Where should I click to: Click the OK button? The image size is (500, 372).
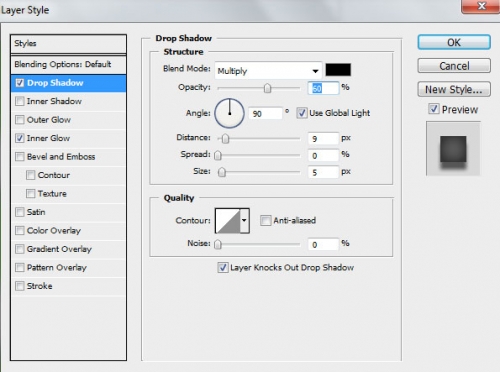(454, 42)
